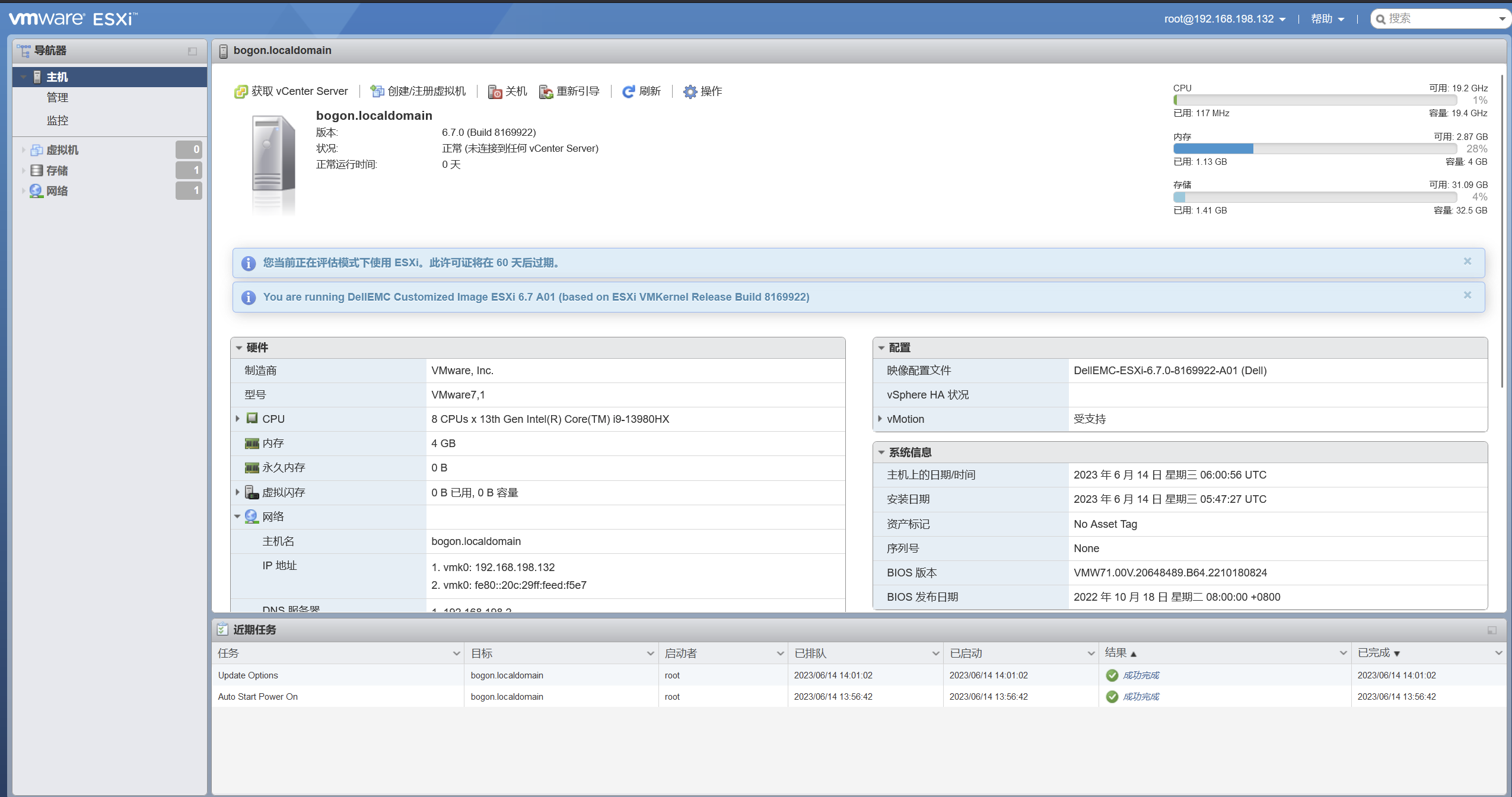
Task: Sort by Queued (已排队) column header
Action: 810,653
